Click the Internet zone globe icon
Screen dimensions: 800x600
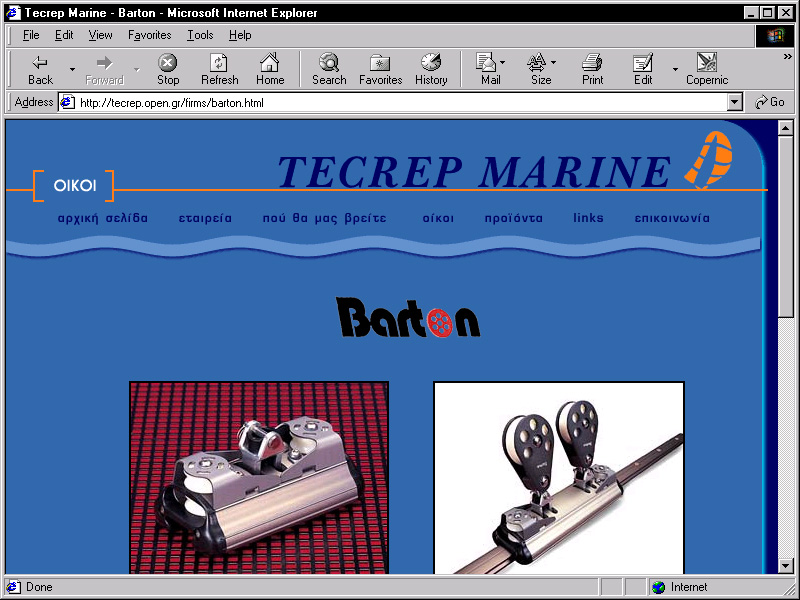pos(659,587)
